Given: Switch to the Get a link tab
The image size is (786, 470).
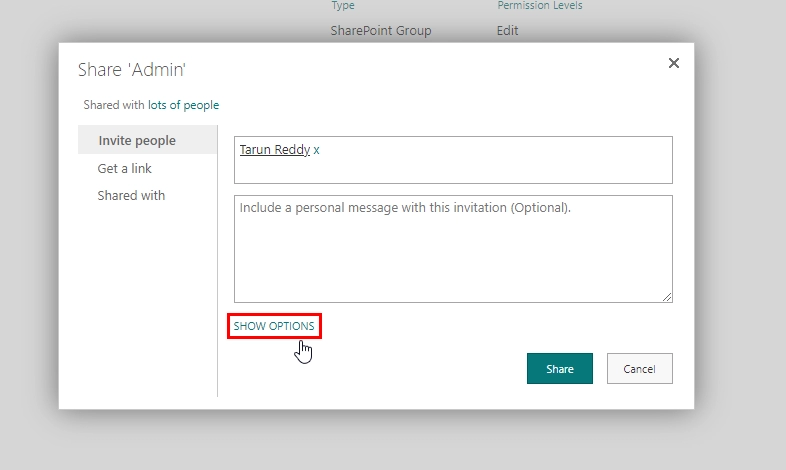Looking at the screenshot, I should [x=124, y=168].
